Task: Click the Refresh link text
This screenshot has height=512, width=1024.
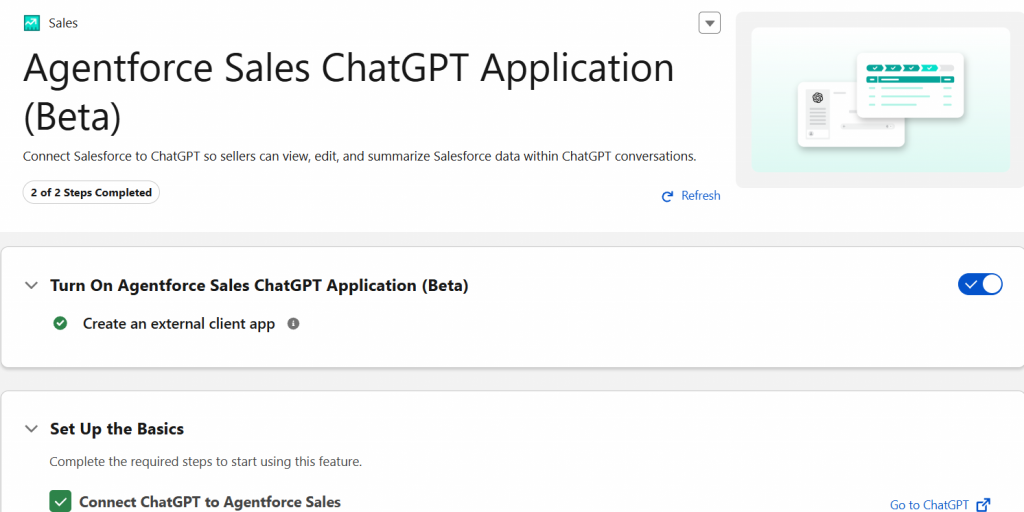Action: click(x=700, y=196)
